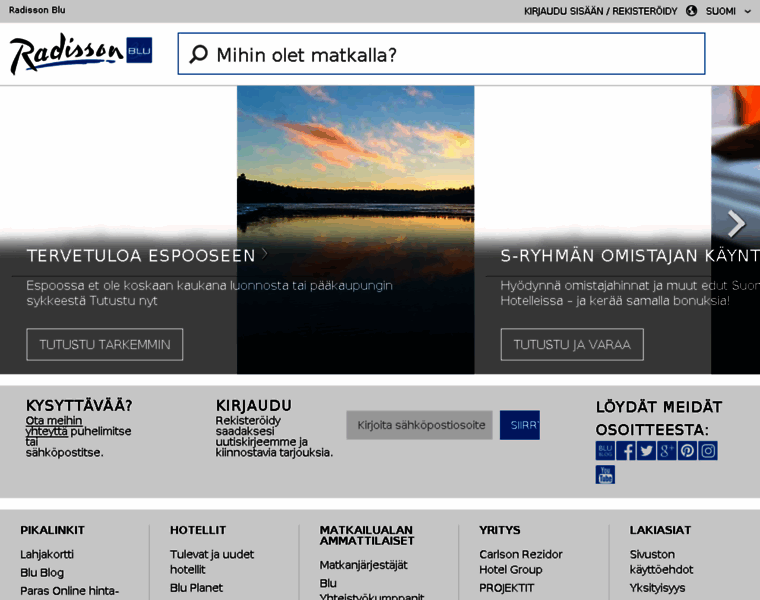Open Yksityisyys footer link
The width and height of the screenshot is (760, 600).
point(657,588)
